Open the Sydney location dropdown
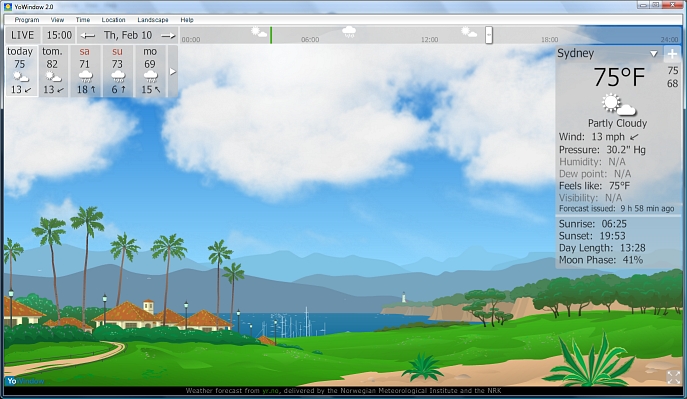Screen dimensions: 687x399 click(x=653, y=54)
